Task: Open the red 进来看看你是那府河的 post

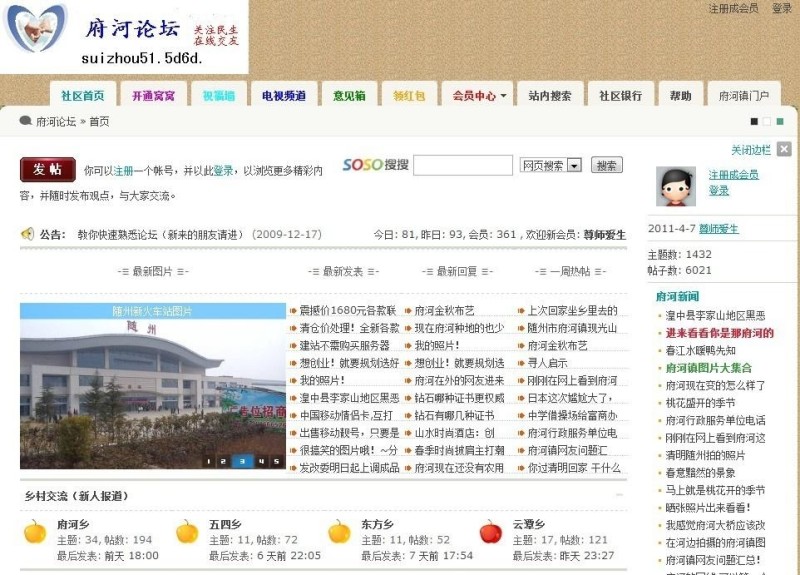Action: click(x=719, y=333)
